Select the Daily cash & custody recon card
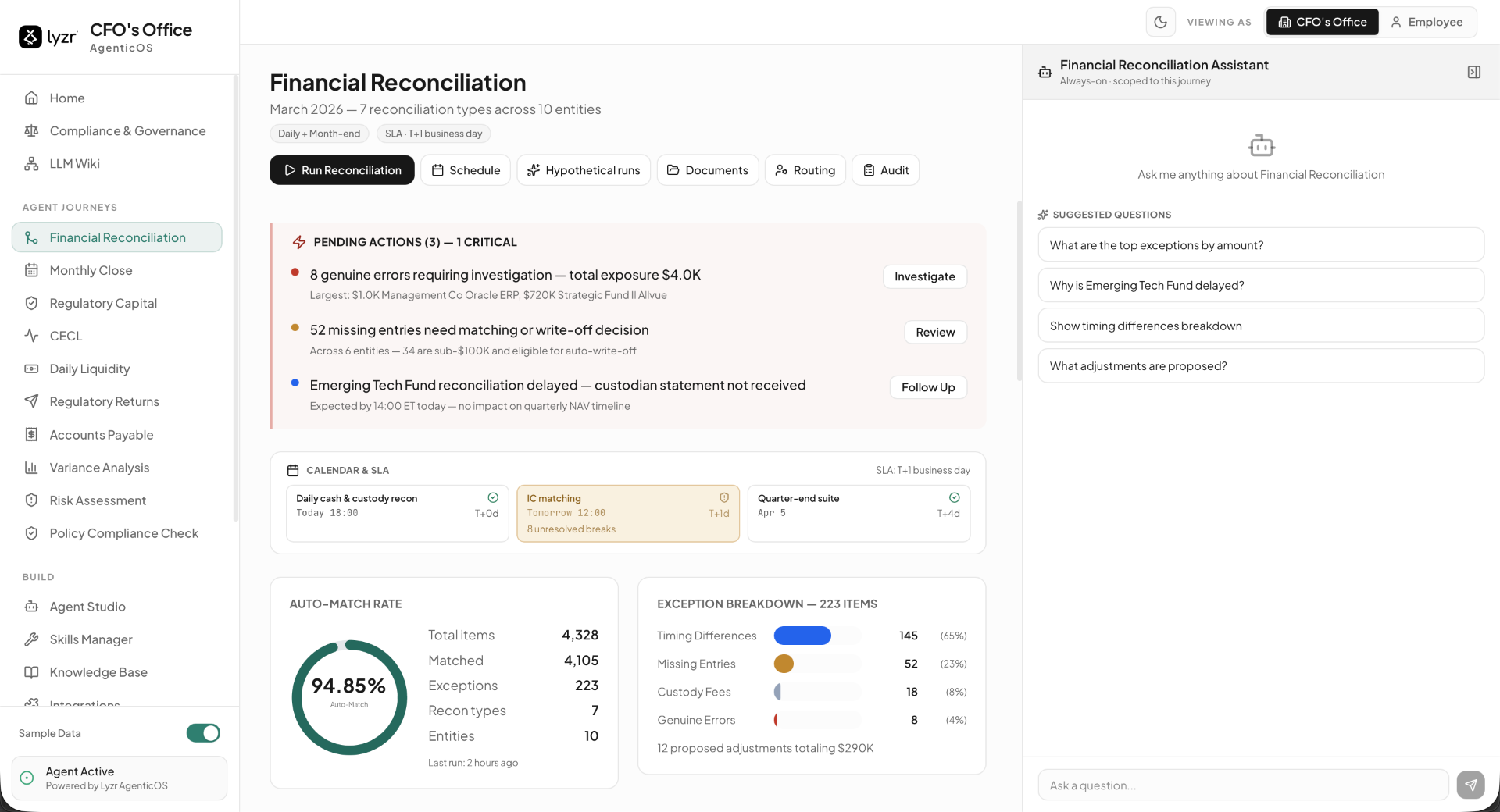The height and width of the screenshot is (812, 1500). point(398,514)
